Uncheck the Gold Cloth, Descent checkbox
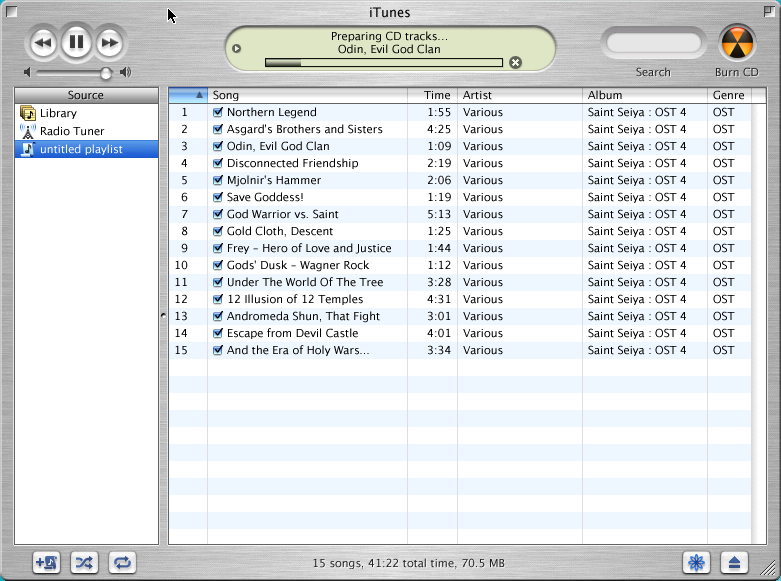 point(218,231)
